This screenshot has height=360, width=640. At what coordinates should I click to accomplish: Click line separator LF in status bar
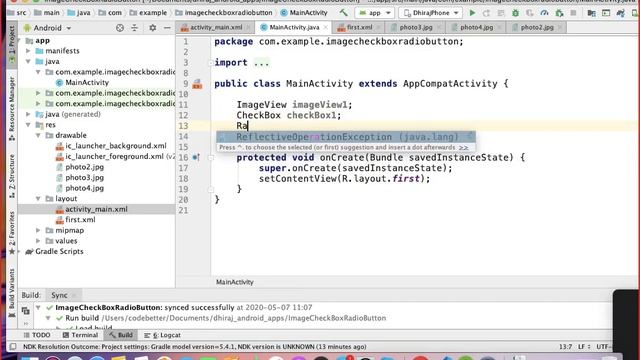[584, 347]
